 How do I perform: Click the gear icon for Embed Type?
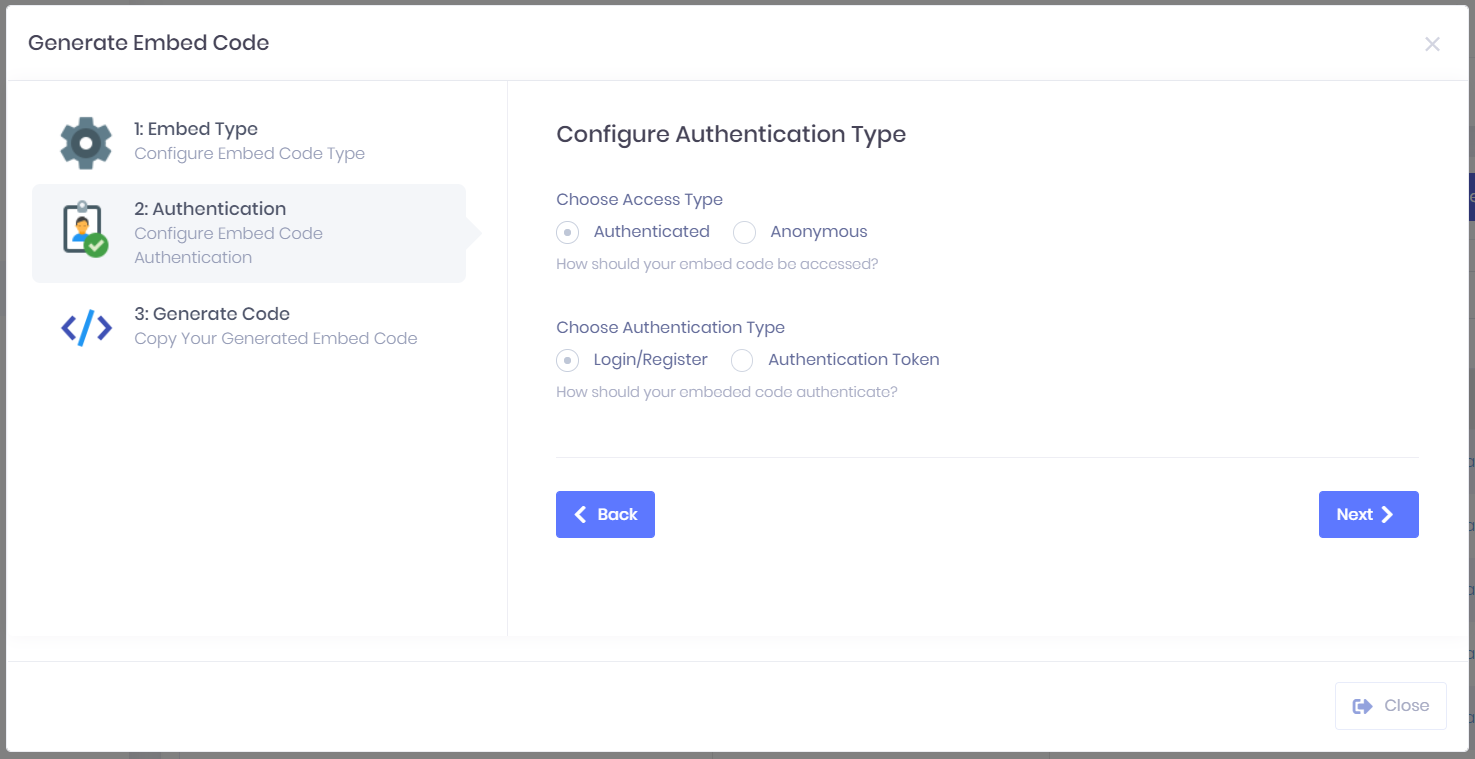coord(86,142)
